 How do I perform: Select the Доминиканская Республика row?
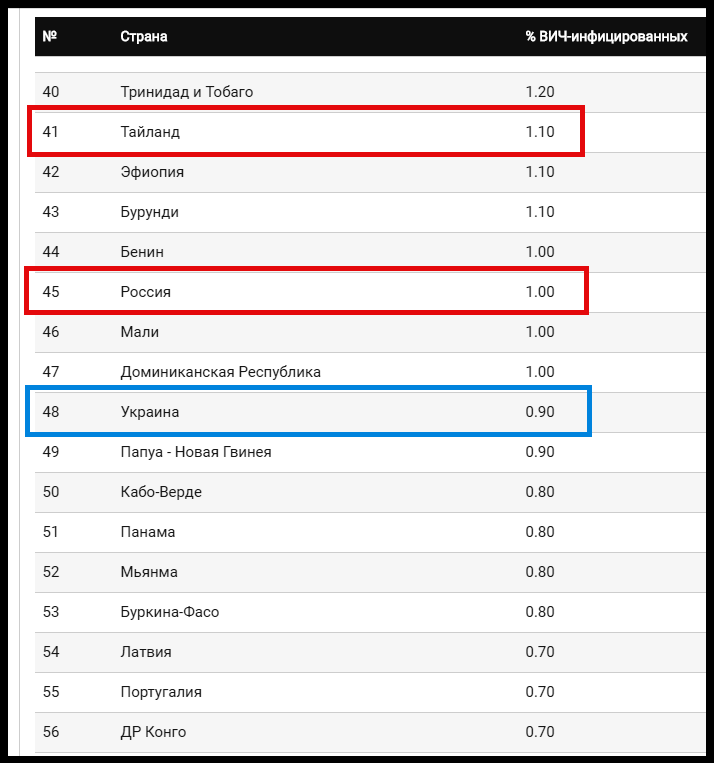click(x=370, y=372)
